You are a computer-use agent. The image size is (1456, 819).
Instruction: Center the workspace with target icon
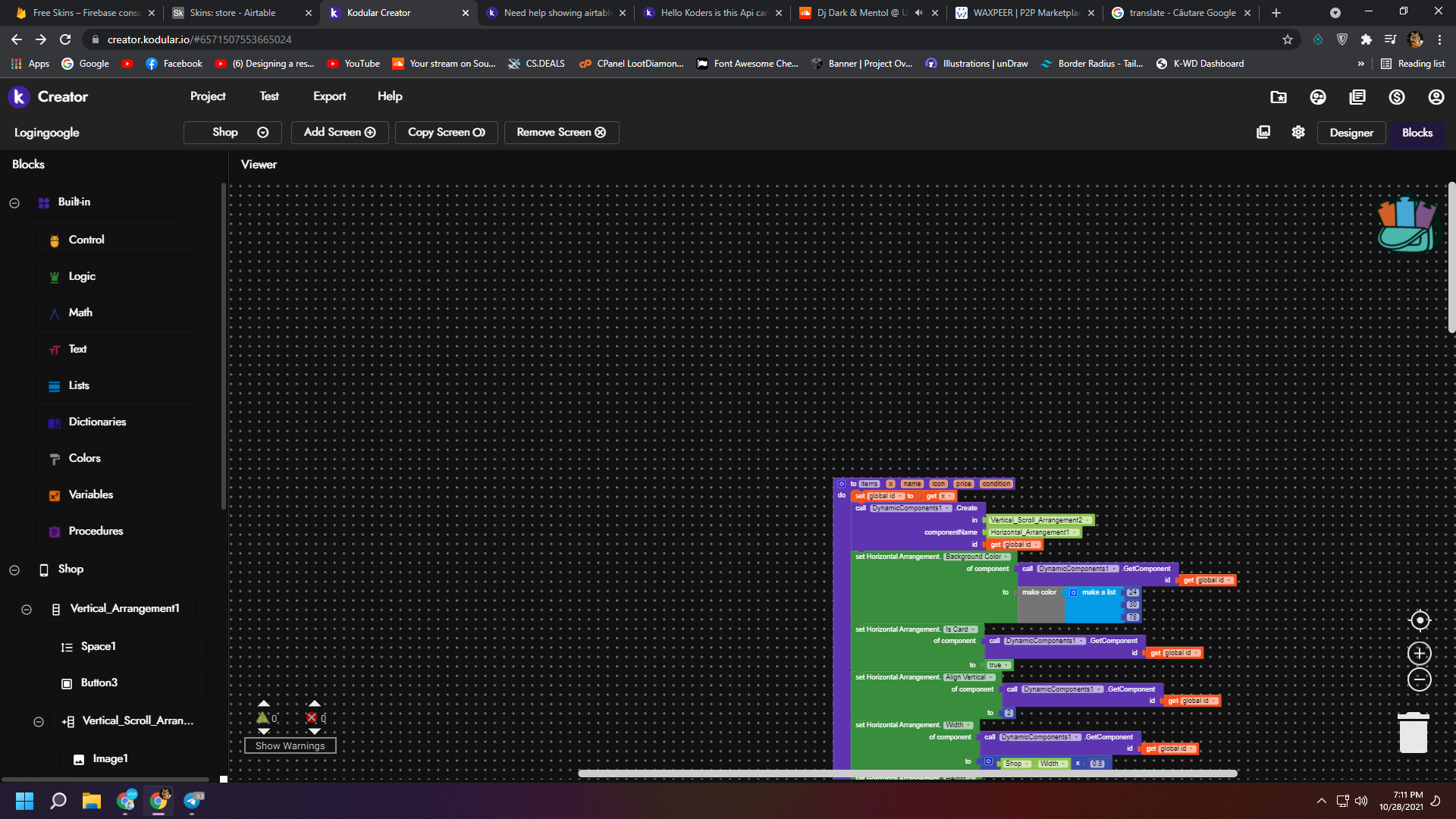(x=1419, y=620)
